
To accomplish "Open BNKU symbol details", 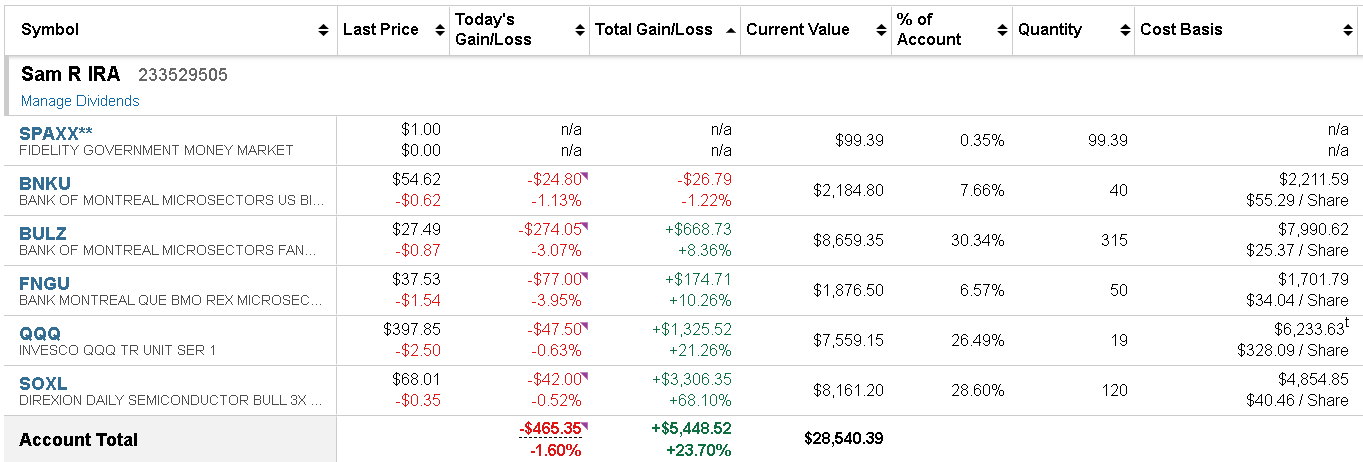I will [x=45, y=183].
